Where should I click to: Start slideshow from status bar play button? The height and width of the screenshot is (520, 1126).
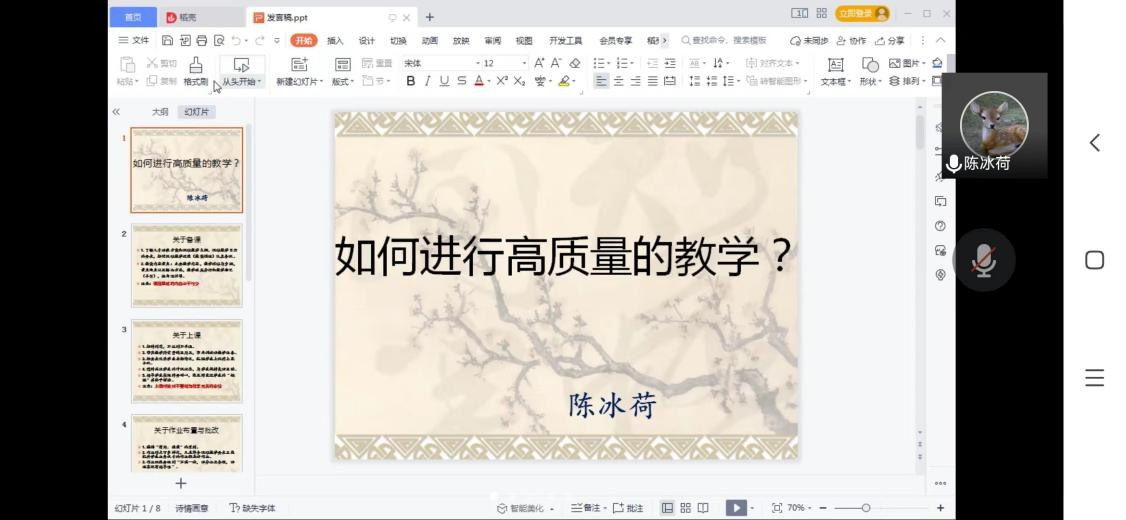(736, 508)
